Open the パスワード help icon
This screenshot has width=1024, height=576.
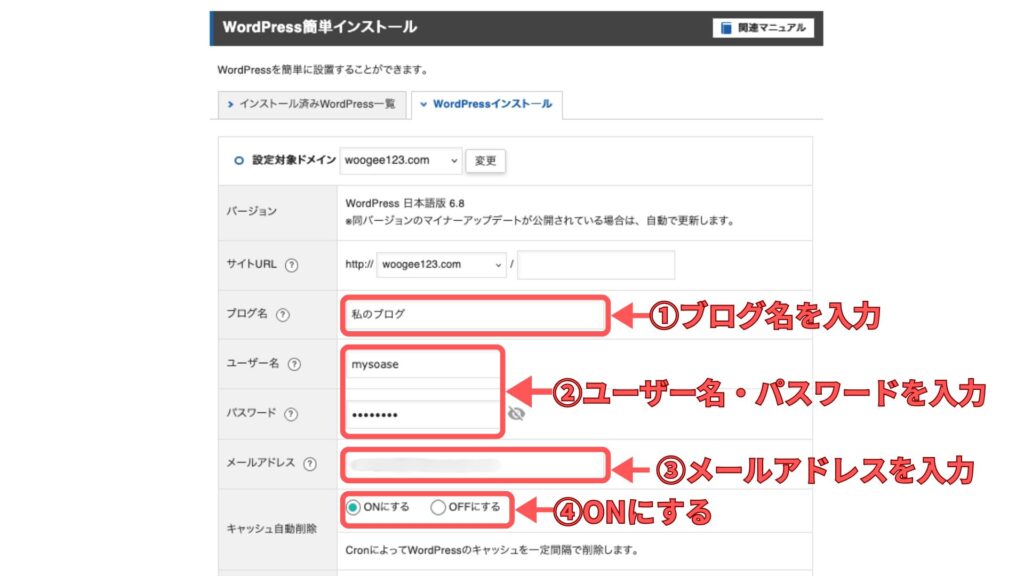point(291,414)
